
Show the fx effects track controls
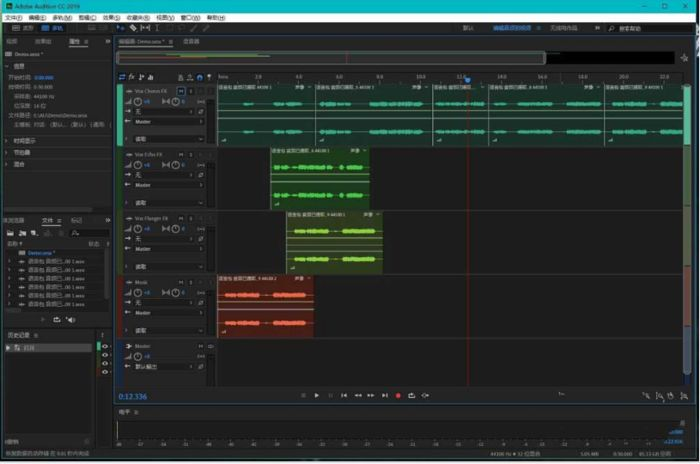(x=132, y=77)
